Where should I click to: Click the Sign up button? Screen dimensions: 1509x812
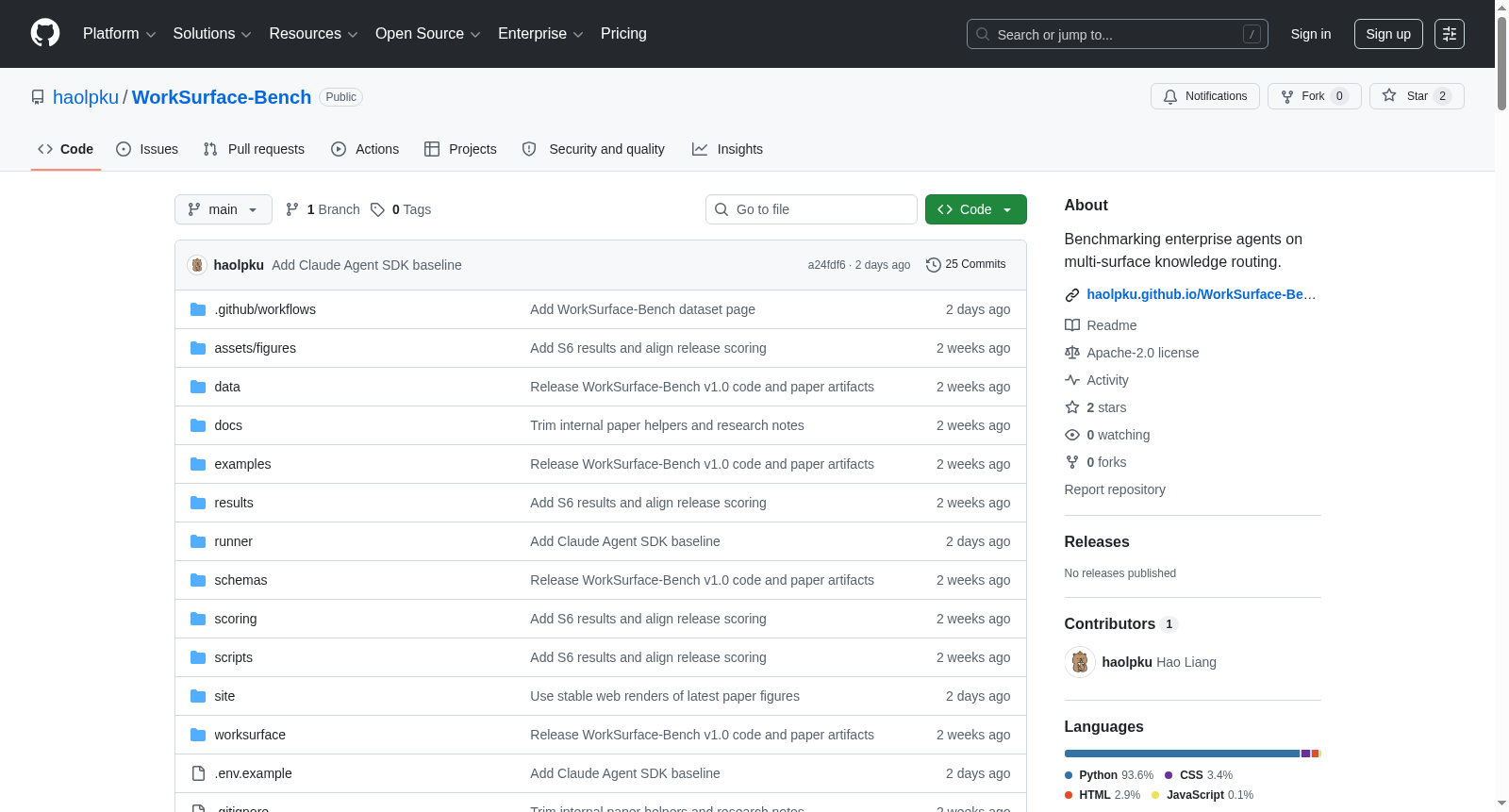[x=1388, y=34]
